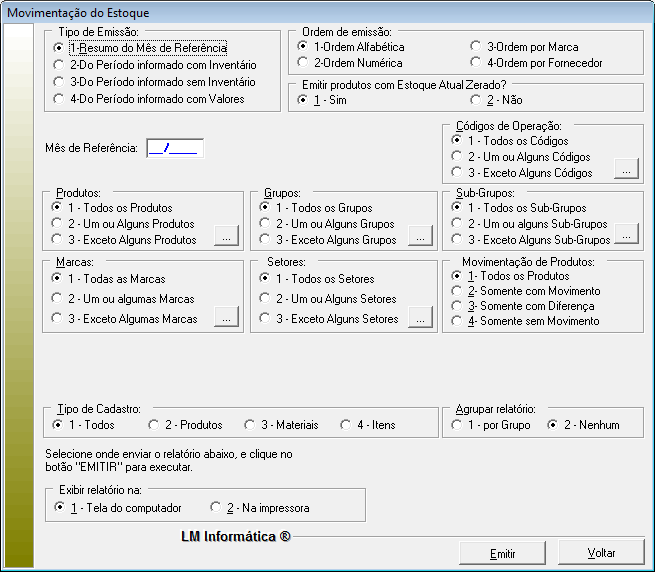Screen dimensions: 655x572
Task: Open the Grupos selection ellipsis button
Action: [x=421, y=237]
